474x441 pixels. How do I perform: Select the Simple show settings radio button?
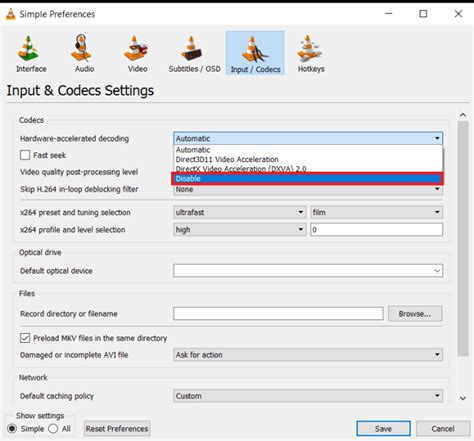click(12, 429)
